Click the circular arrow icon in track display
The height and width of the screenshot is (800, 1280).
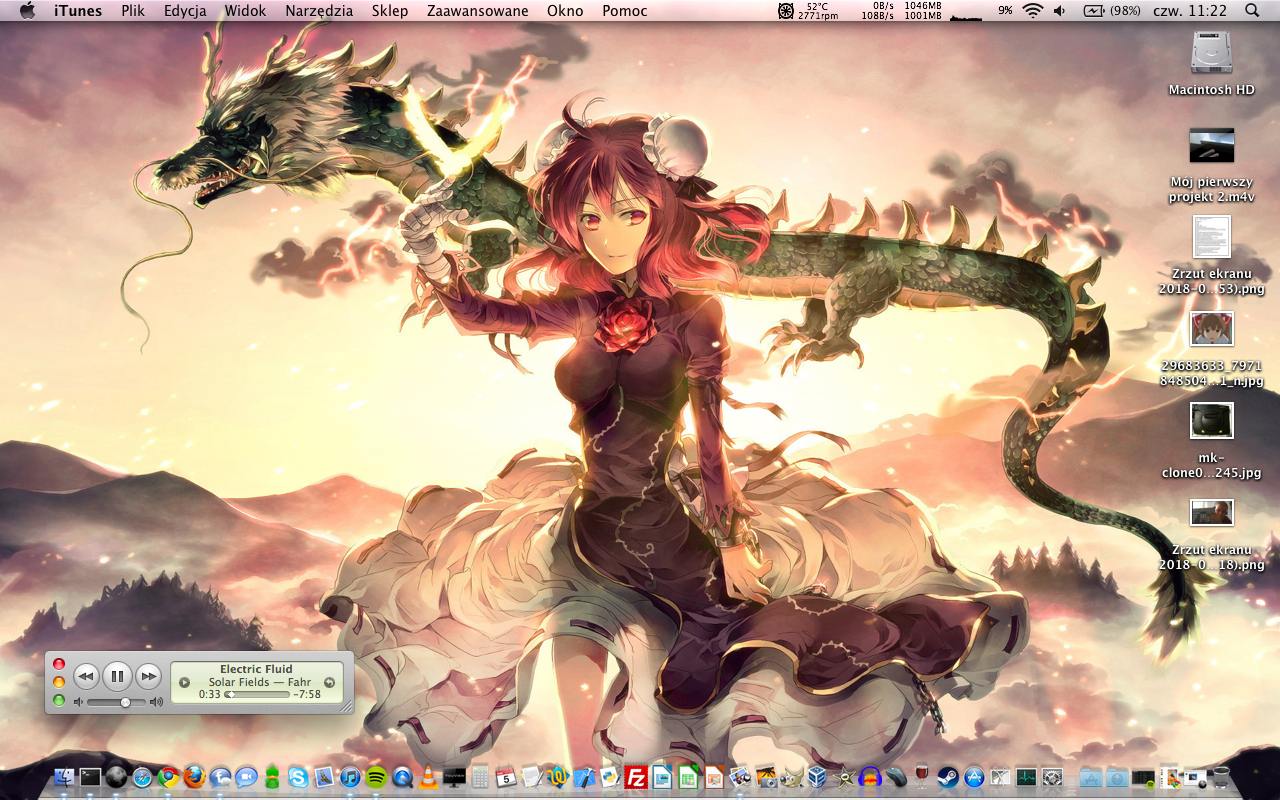[x=330, y=682]
